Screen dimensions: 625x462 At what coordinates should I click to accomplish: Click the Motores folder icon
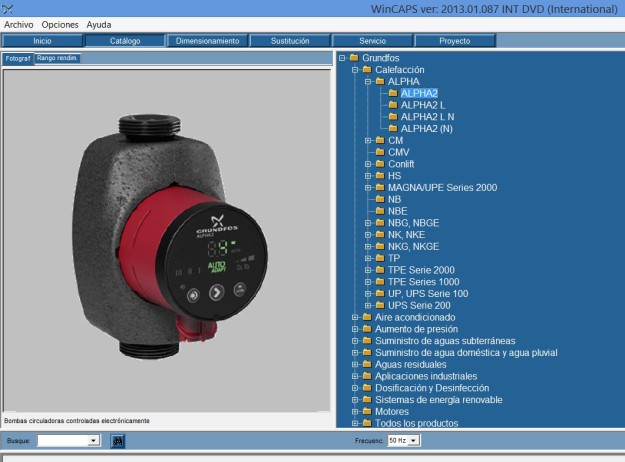[x=367, y=411]
